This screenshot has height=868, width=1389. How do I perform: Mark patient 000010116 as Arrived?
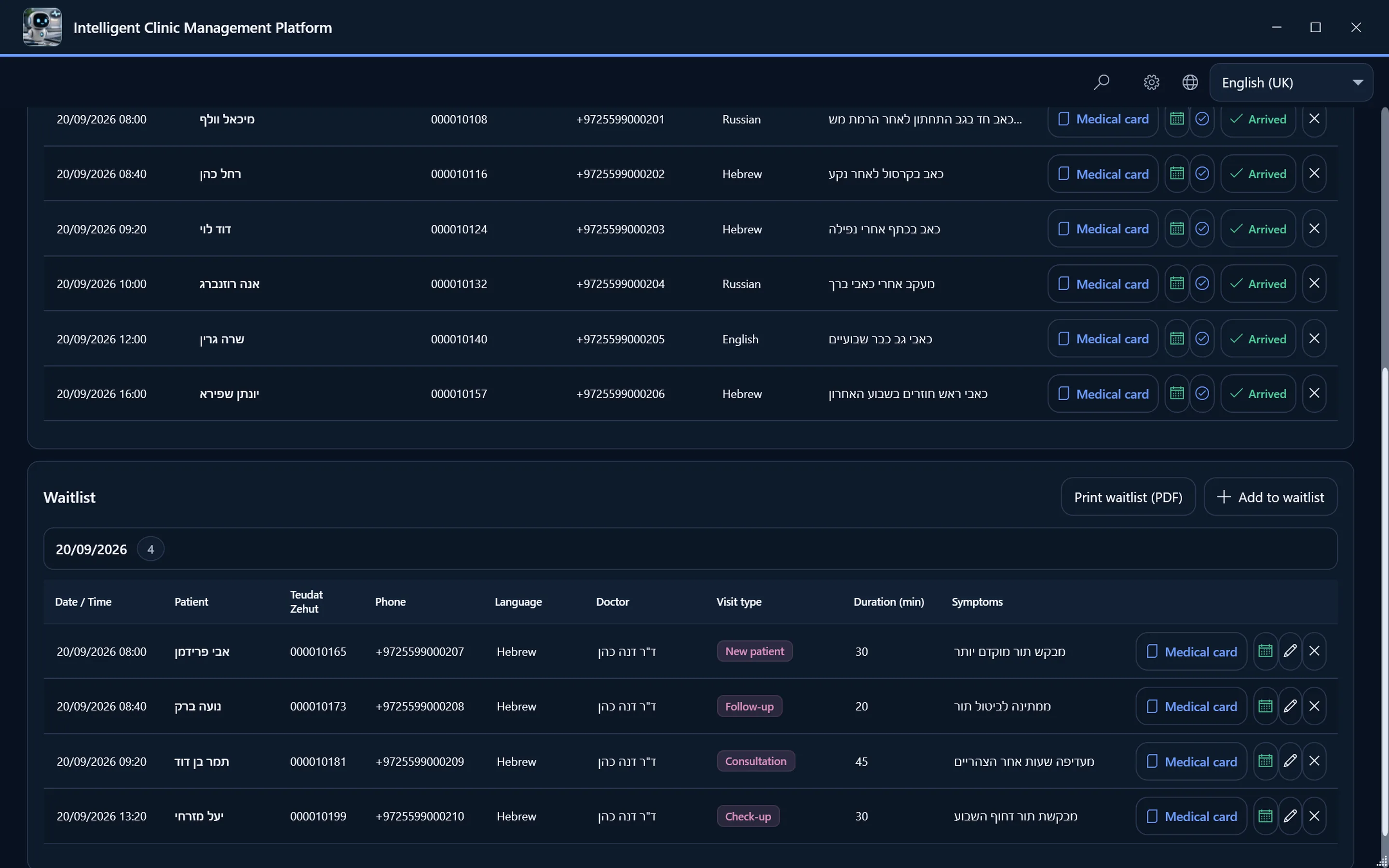pos(1258,174)
